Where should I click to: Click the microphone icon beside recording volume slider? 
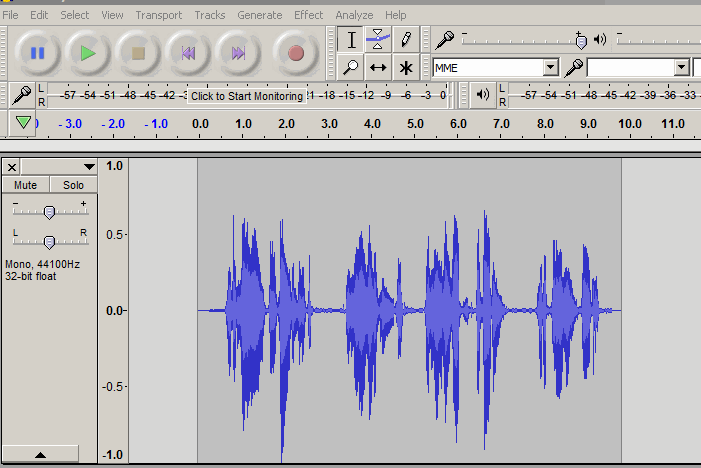445,40
